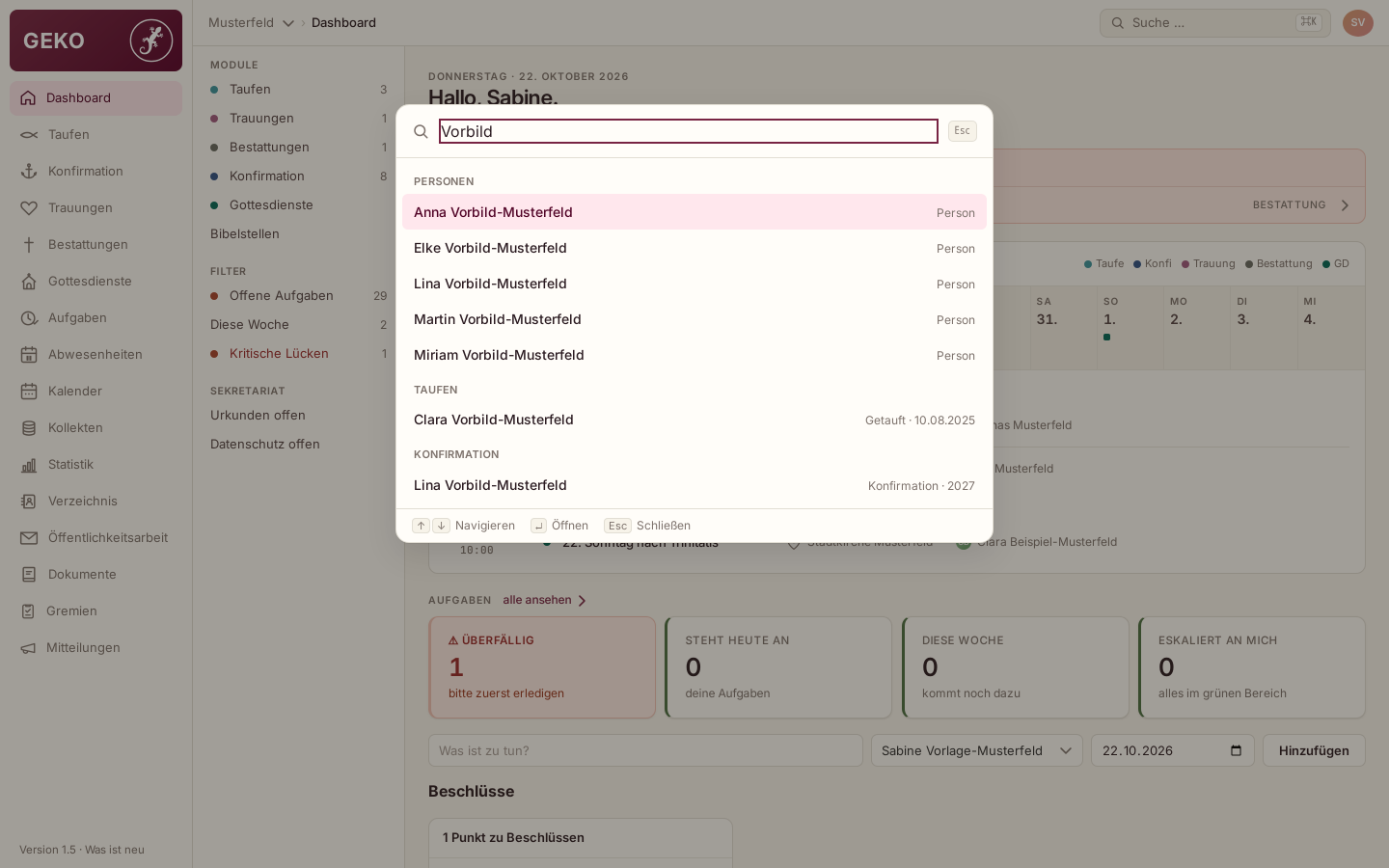Open the date picker for 22.10.2026
The height and width of the screenshot is (868, 1389).
[x=1236, y=750]
